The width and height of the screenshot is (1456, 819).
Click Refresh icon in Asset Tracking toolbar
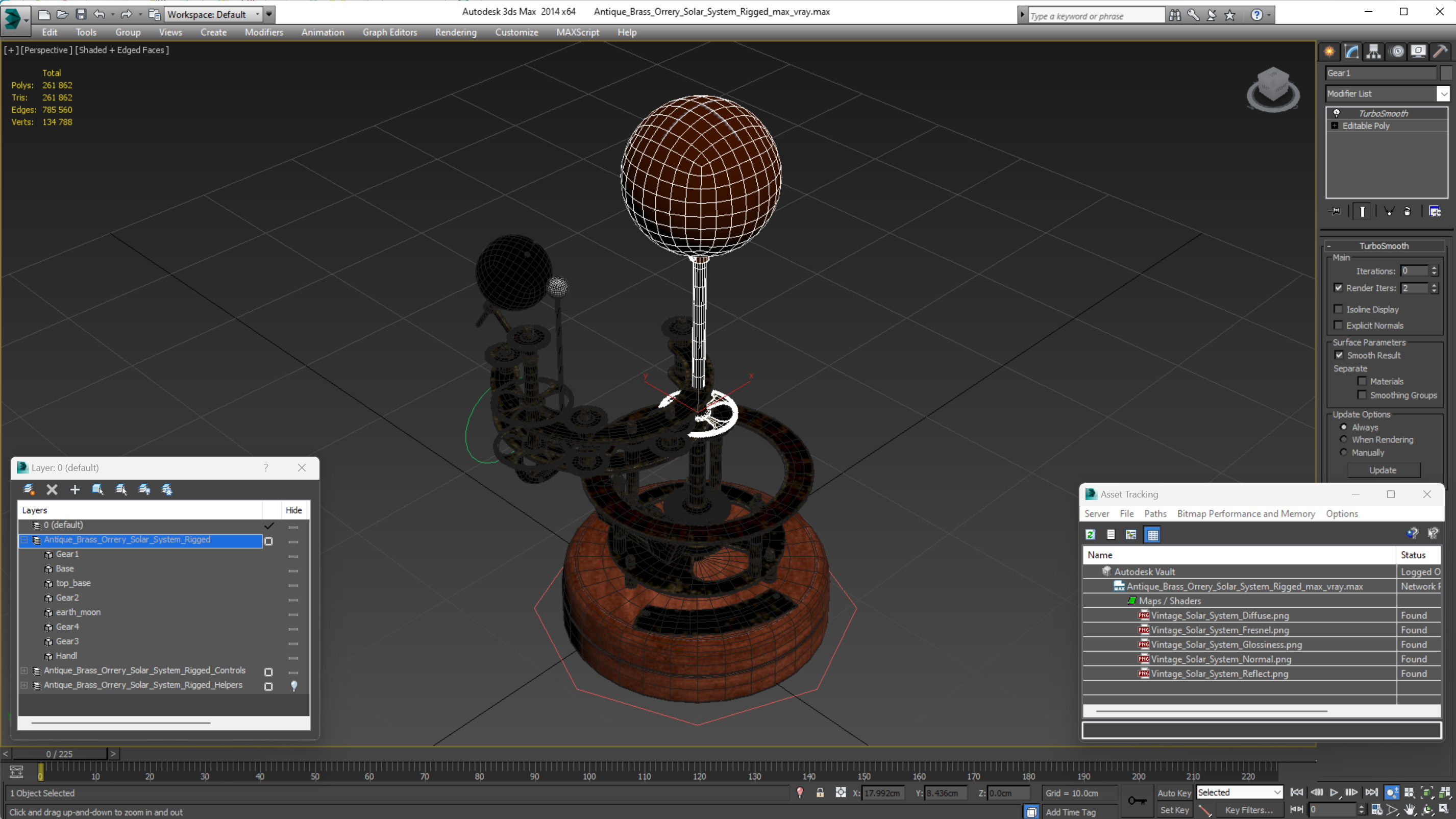pos(1090,534)
